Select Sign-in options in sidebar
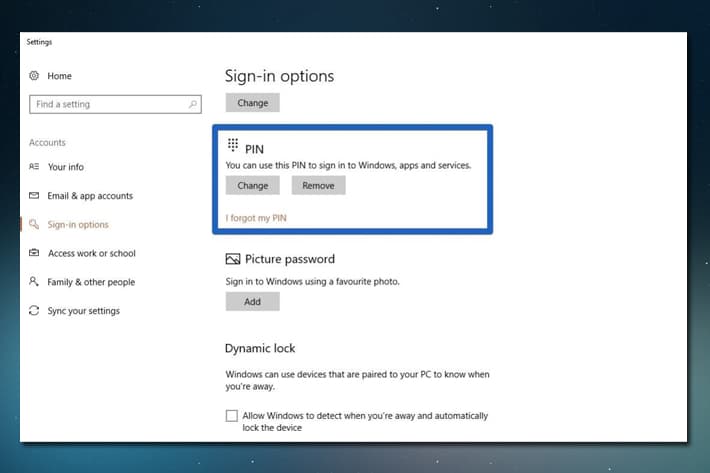 coord(78,225)
